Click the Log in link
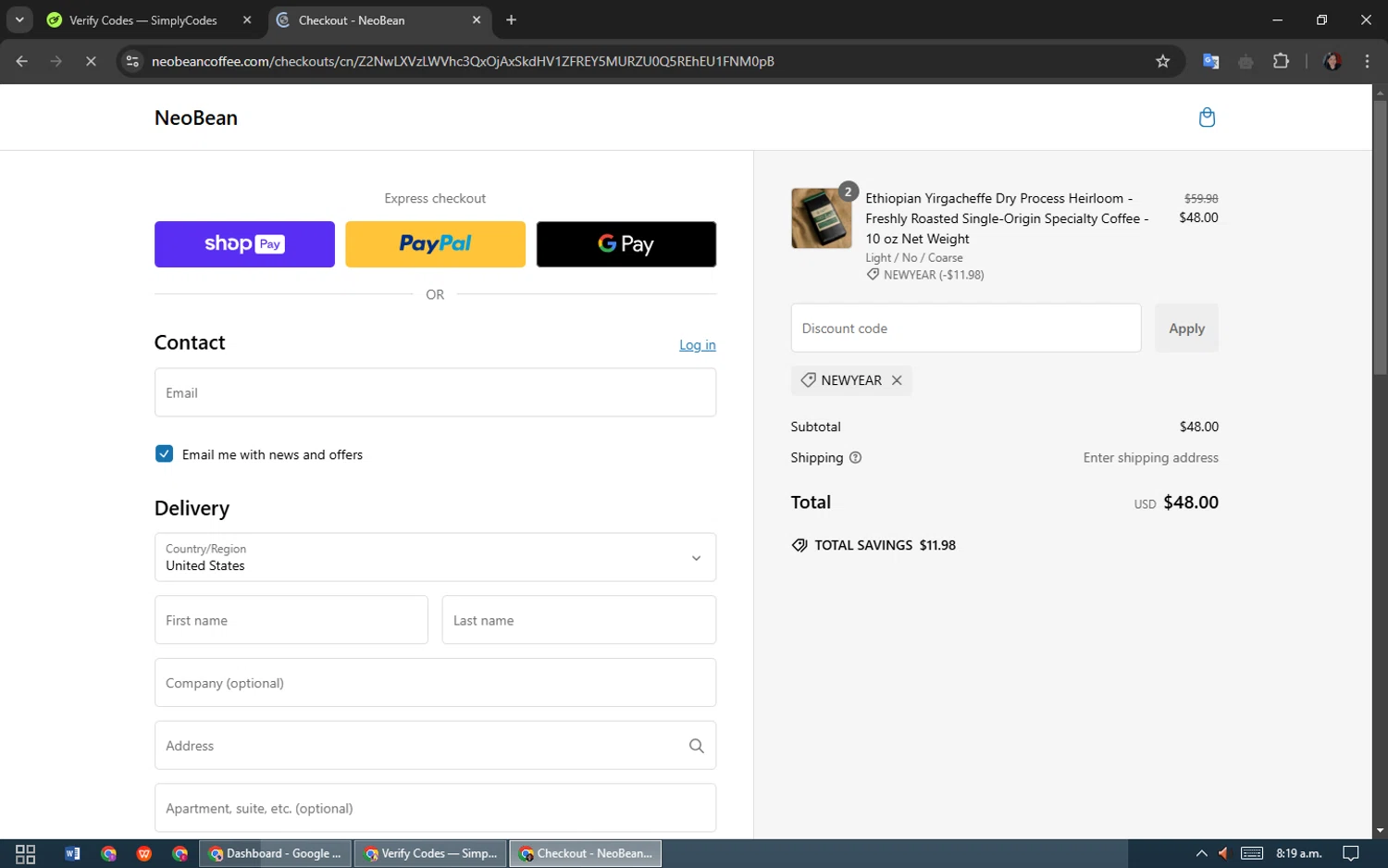1388x868 pixels. point(698,345)
